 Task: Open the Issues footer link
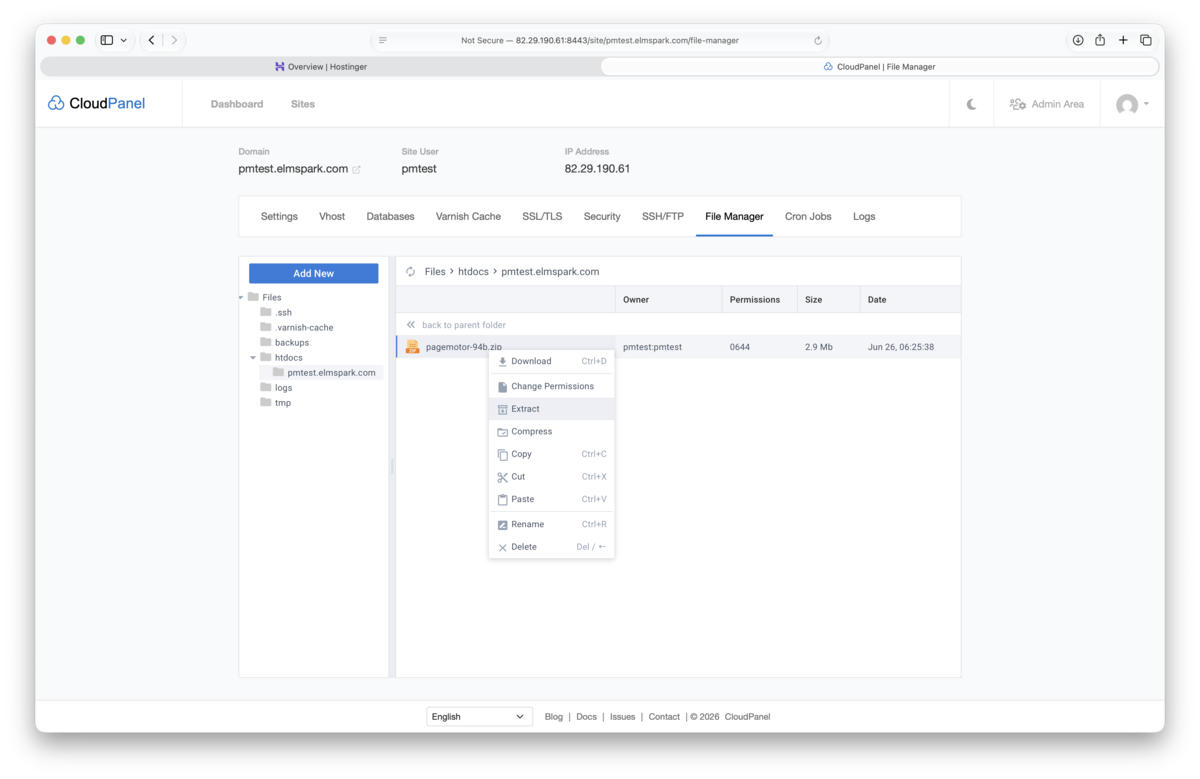tap(623, 717)
